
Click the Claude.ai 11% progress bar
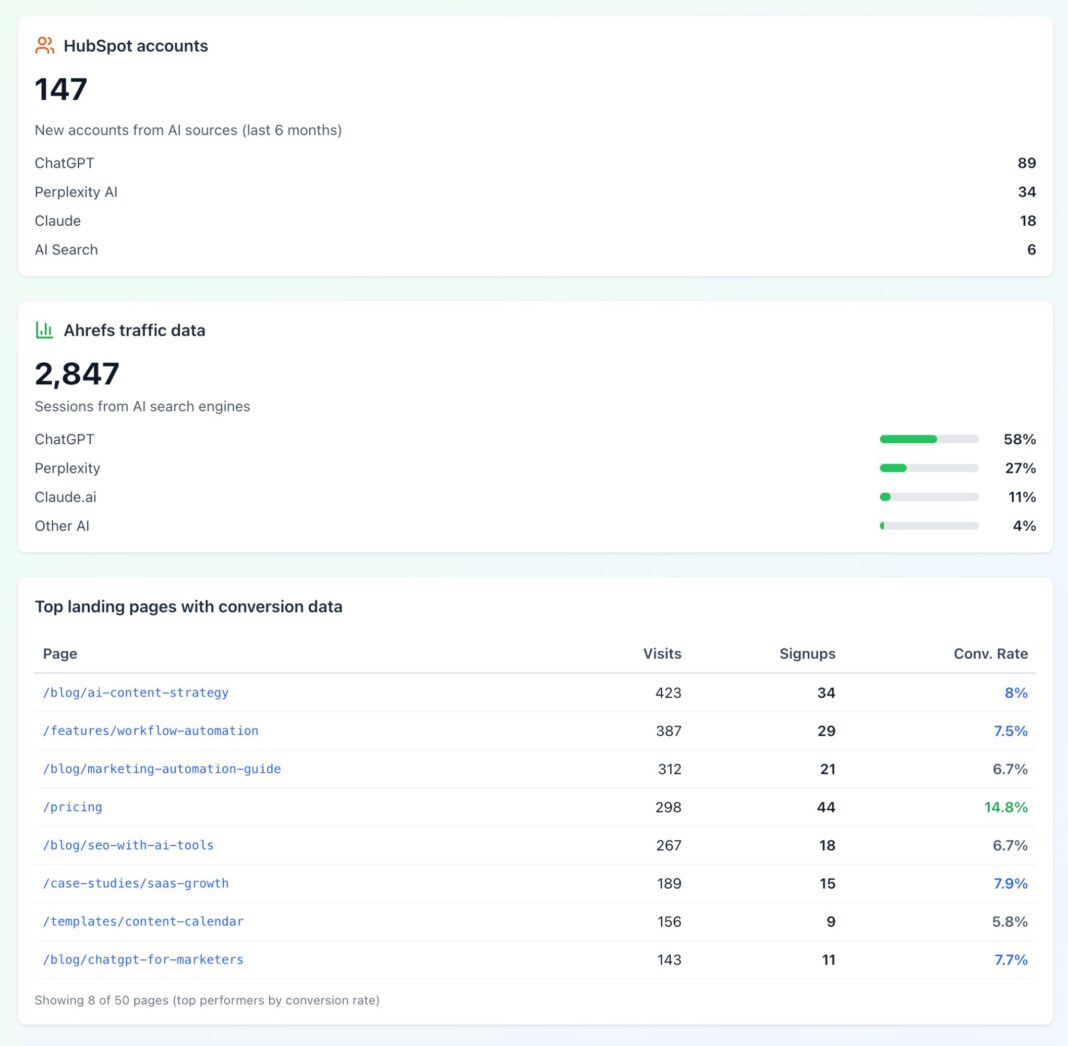coord(928,497)
